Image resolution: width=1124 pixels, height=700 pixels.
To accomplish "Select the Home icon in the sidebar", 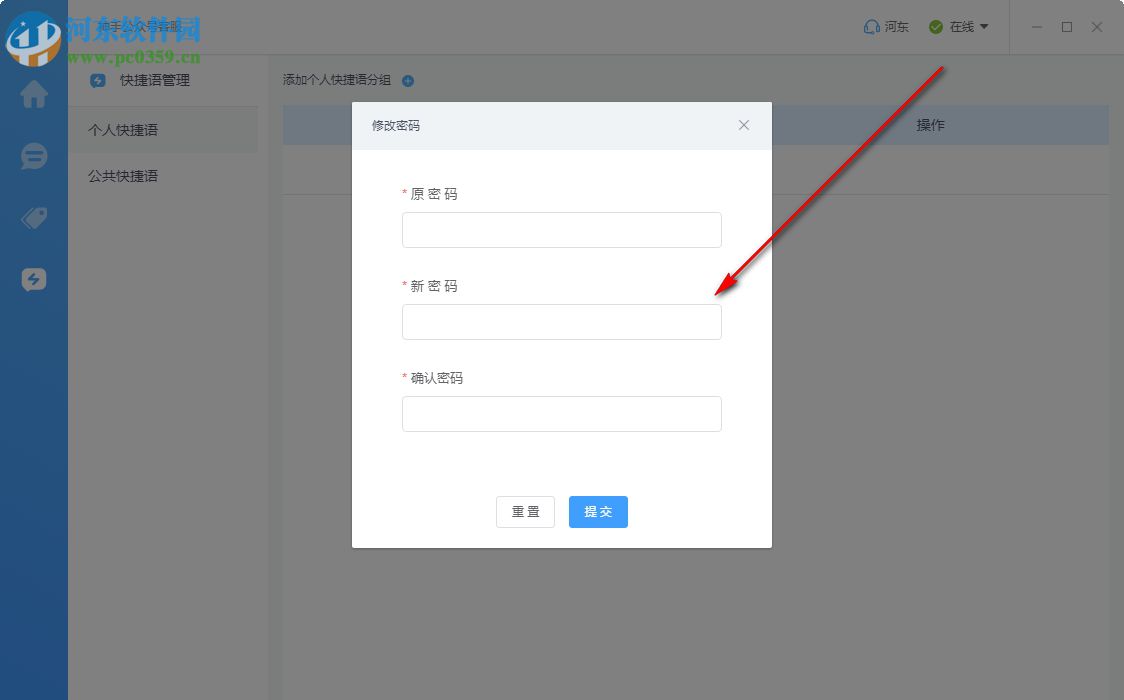I will tap(34, 94).
